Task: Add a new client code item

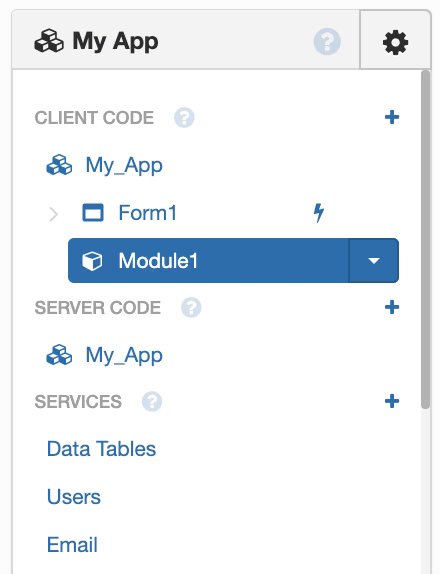Action: point(392,117)
